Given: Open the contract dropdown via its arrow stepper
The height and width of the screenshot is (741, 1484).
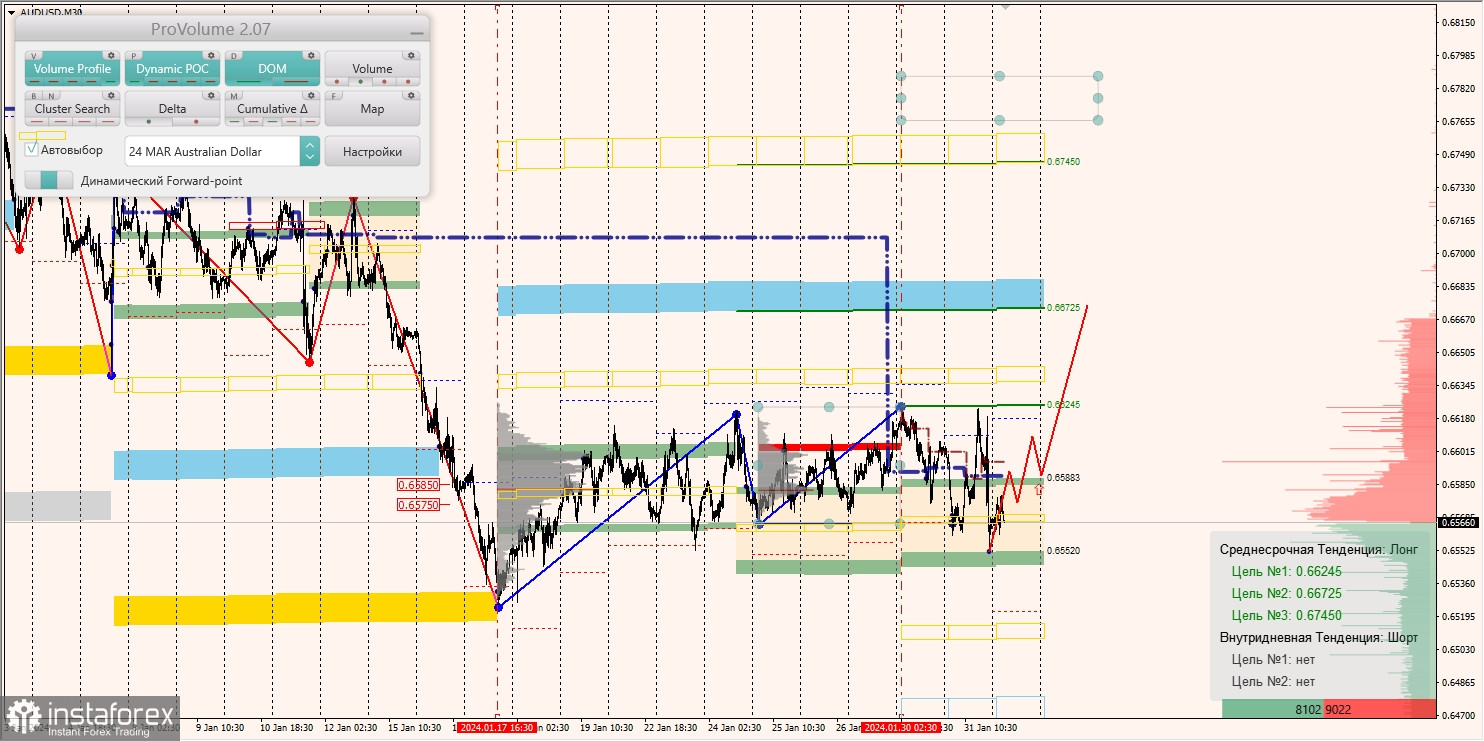Looking at the screenshot, I should click(310, 151).
